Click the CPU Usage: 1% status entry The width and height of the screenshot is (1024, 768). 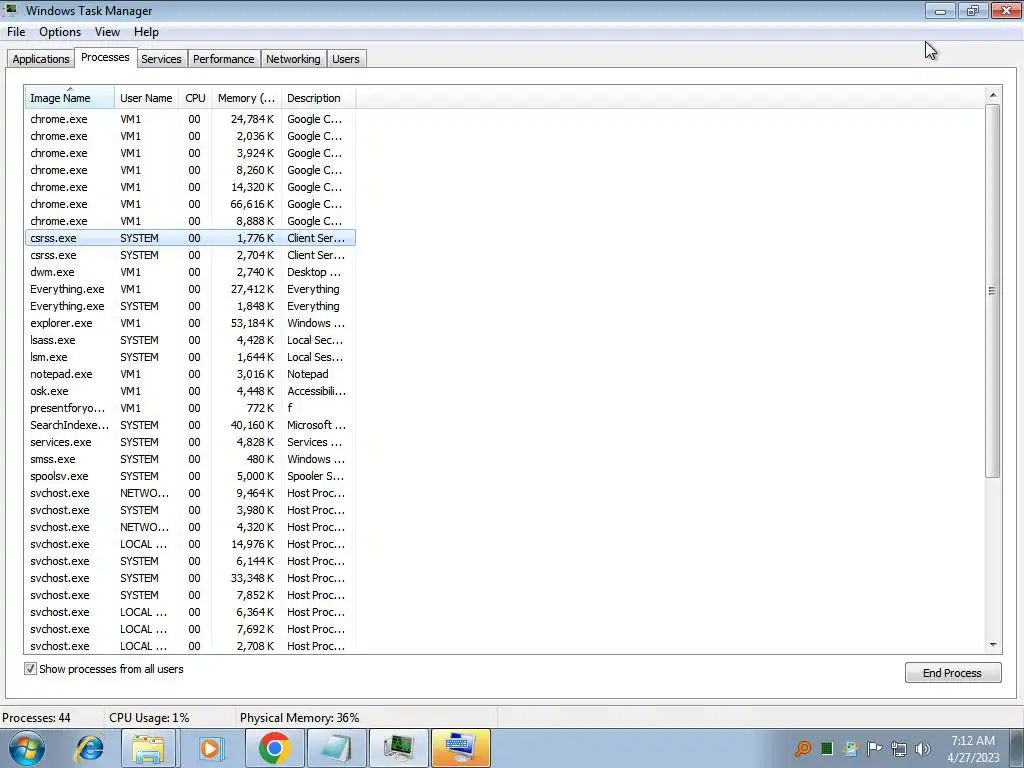pyautogui.click(x=150, y=718)
